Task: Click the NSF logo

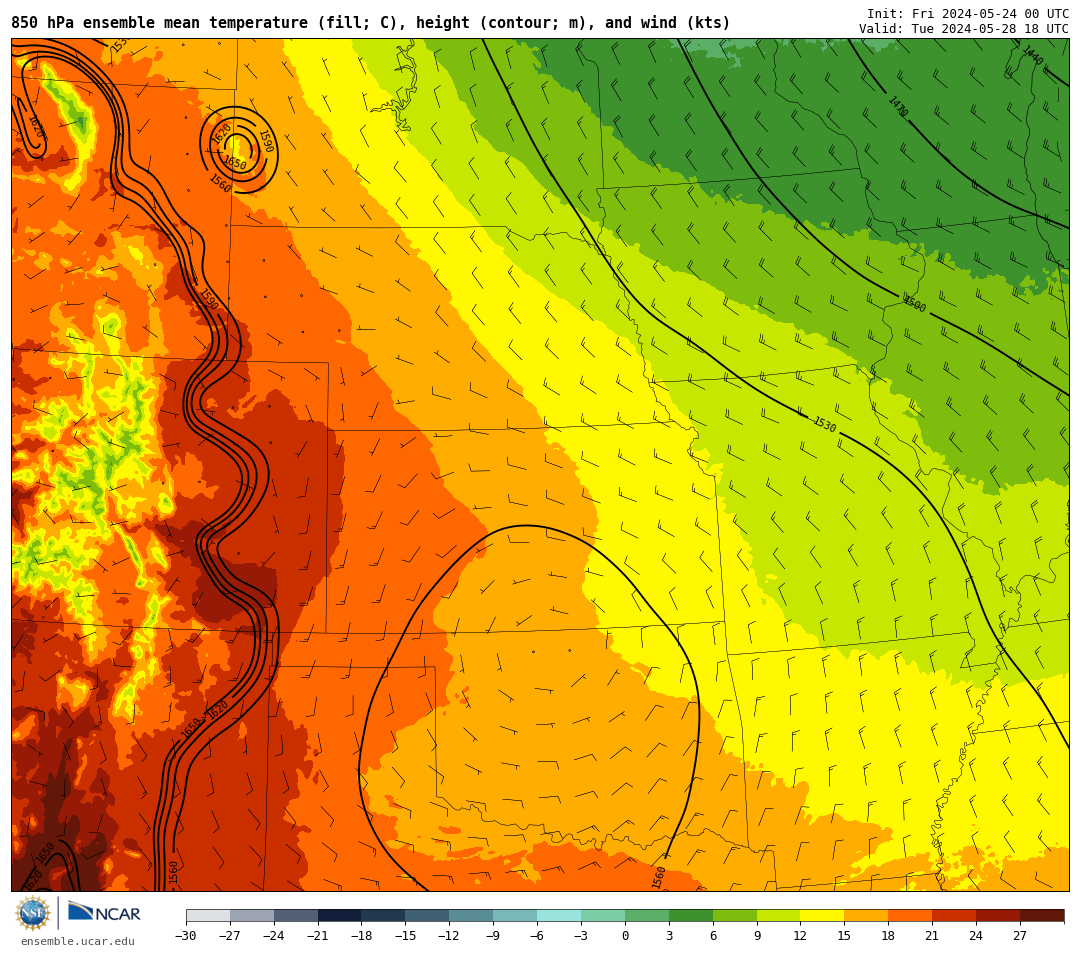Action: [33, 913]
